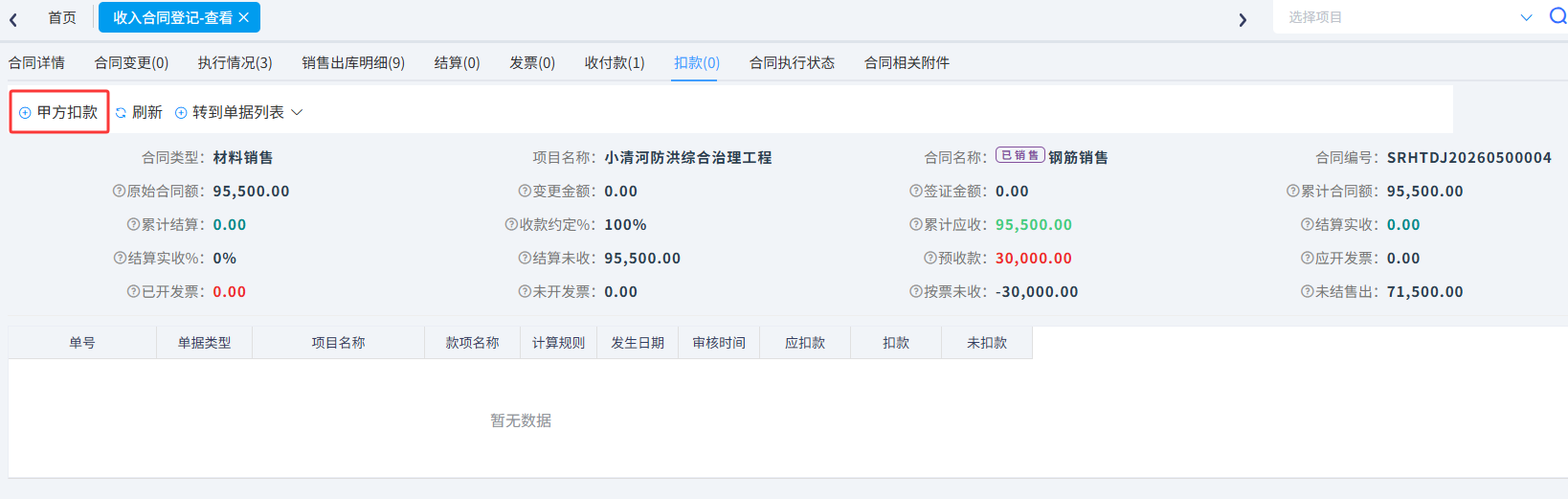Click the 甲方扣款 button
Viewport: 1568px width, 499px height.
tap(59, 112)
